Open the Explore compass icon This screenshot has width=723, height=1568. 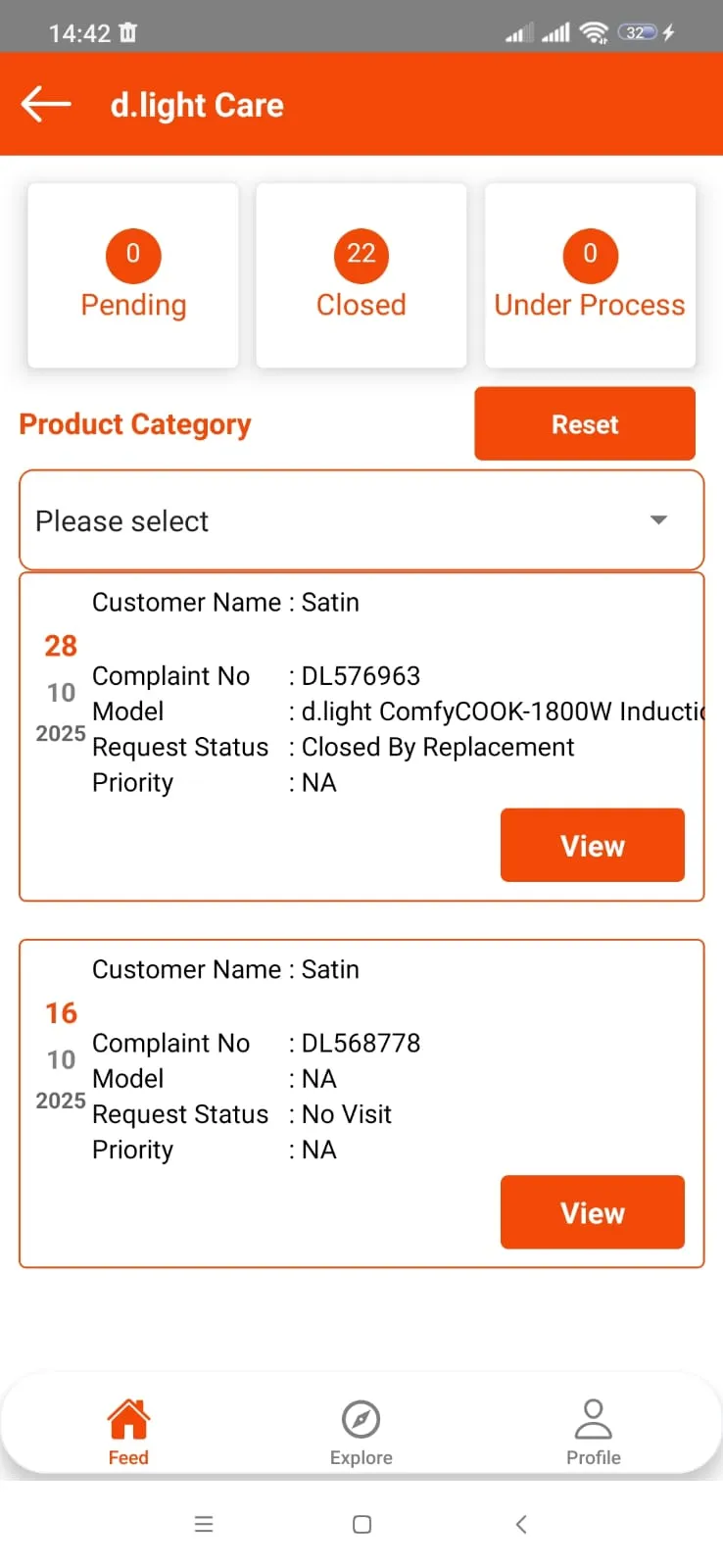[361, 1419]
